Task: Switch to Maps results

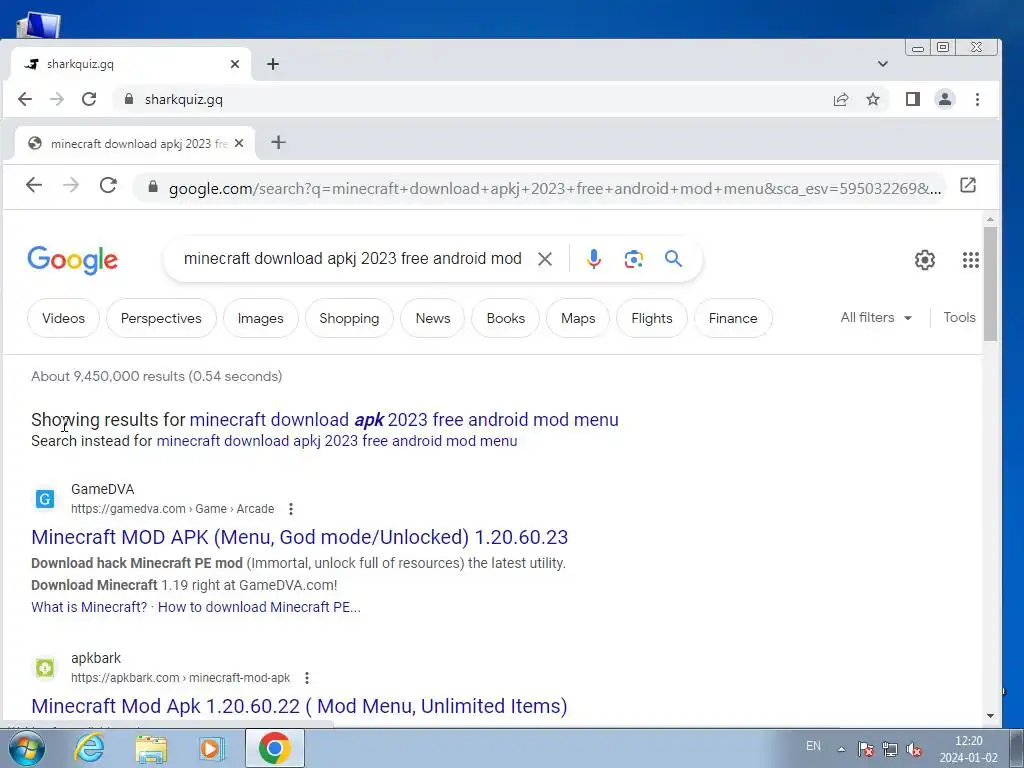Action: pos(578,318)
